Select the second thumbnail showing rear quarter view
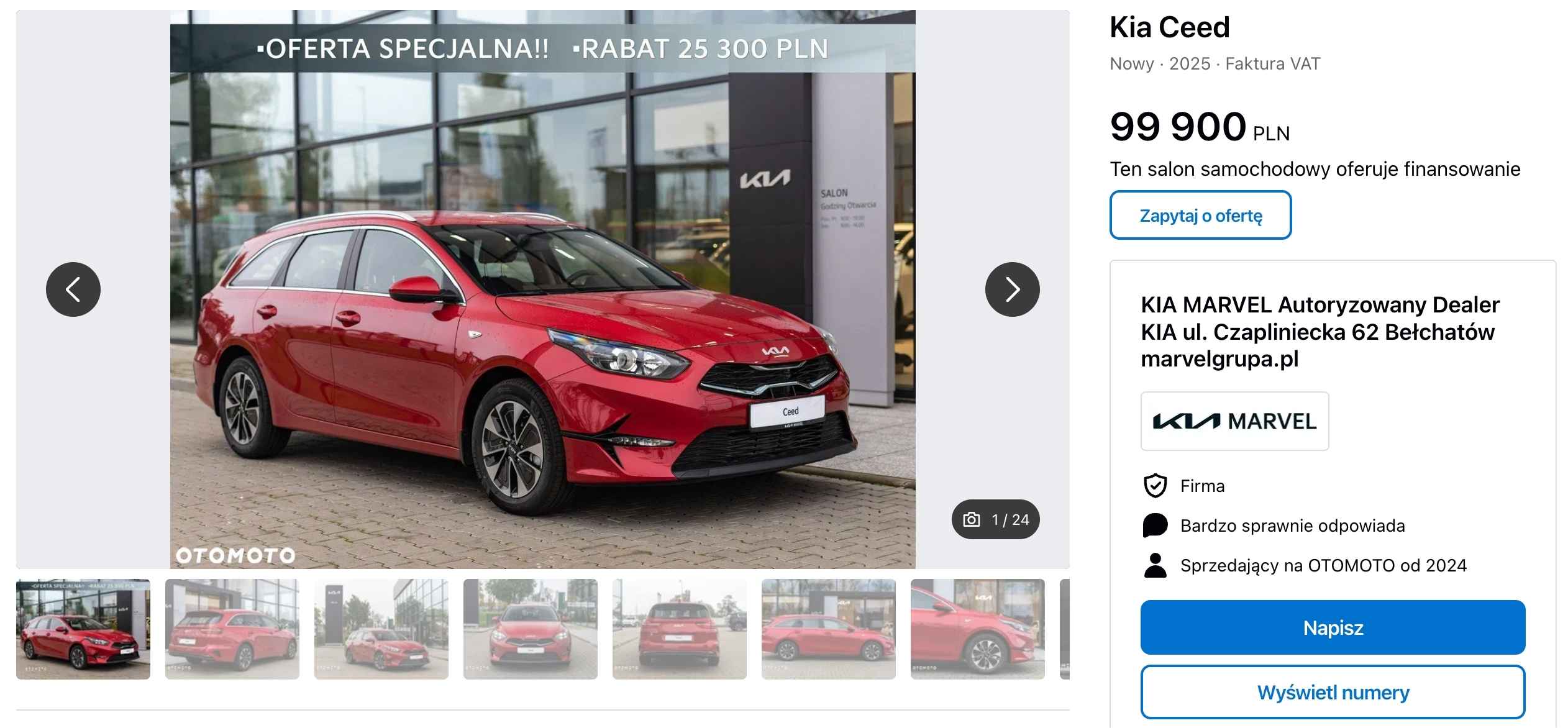1568x728 pixels. pos(232,629)
